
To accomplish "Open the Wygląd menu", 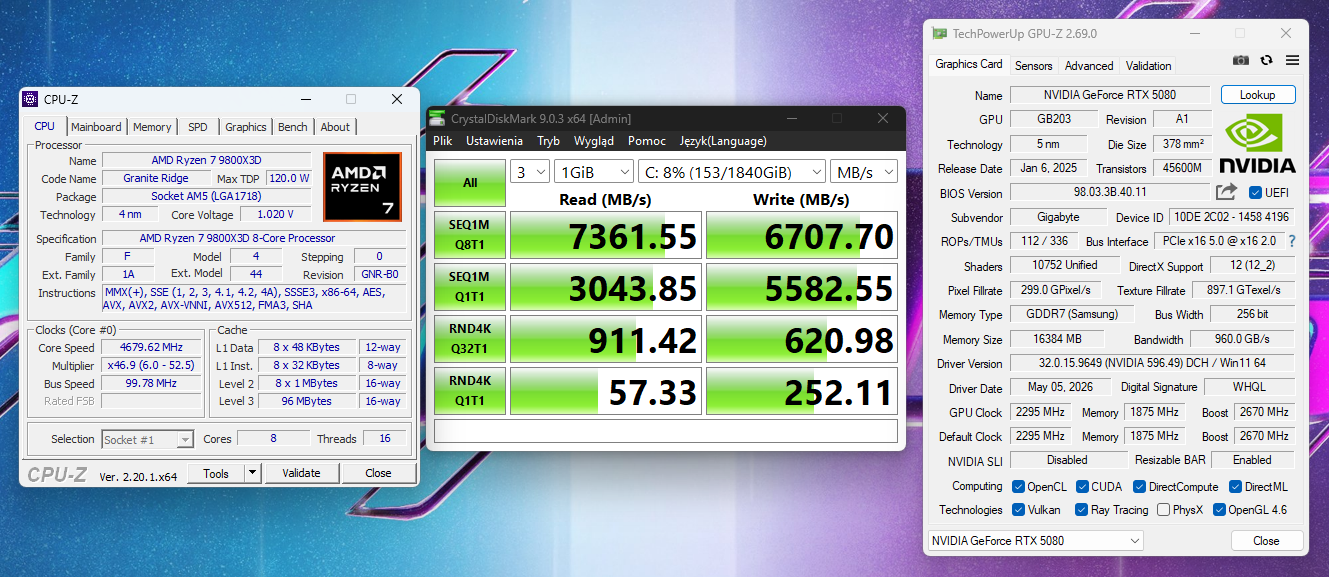I will (594, 141).
